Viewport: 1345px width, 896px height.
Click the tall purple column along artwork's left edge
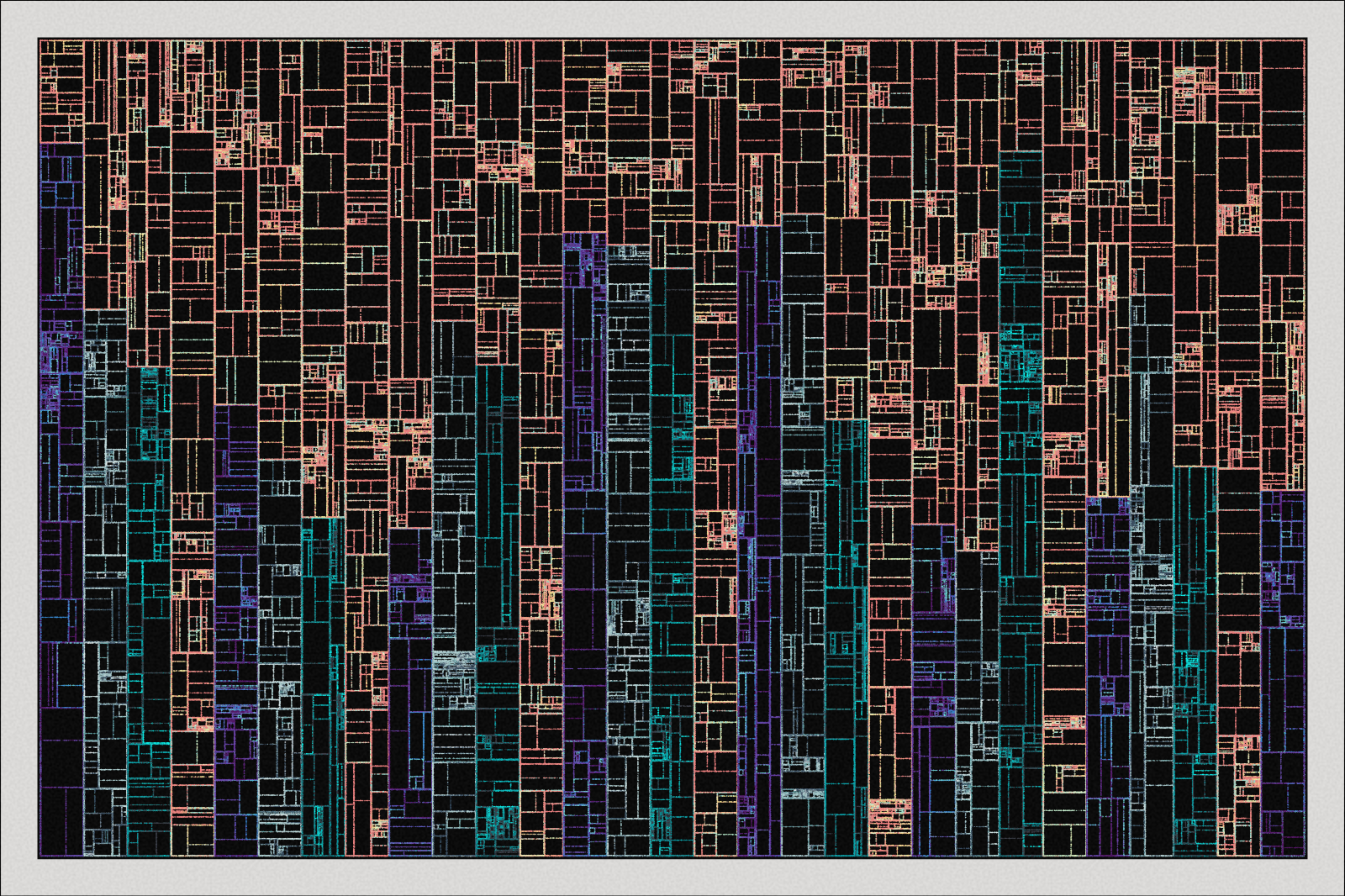point(61,420)
